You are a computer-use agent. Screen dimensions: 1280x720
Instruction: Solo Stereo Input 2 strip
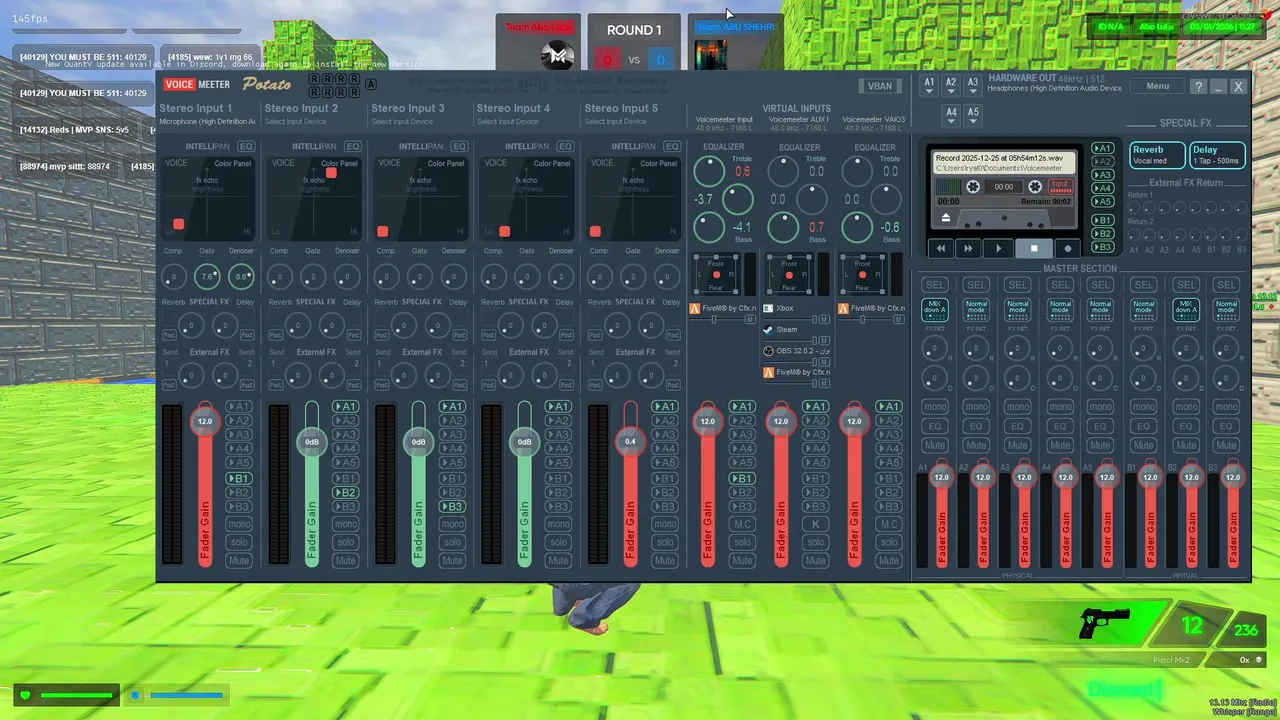(x=345, y=542)
